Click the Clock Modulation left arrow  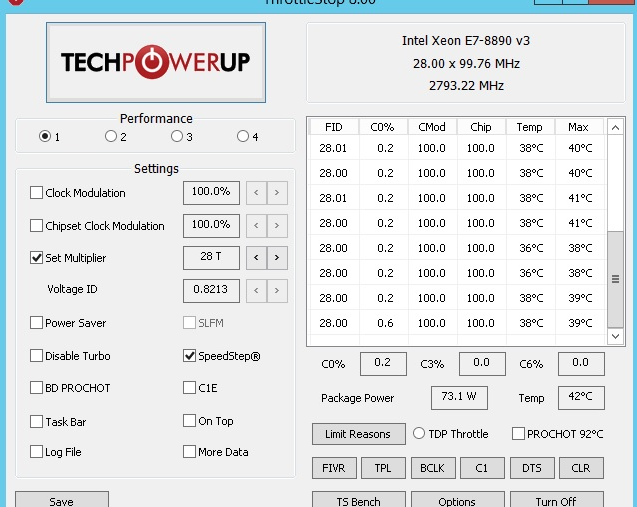(256, 193)
